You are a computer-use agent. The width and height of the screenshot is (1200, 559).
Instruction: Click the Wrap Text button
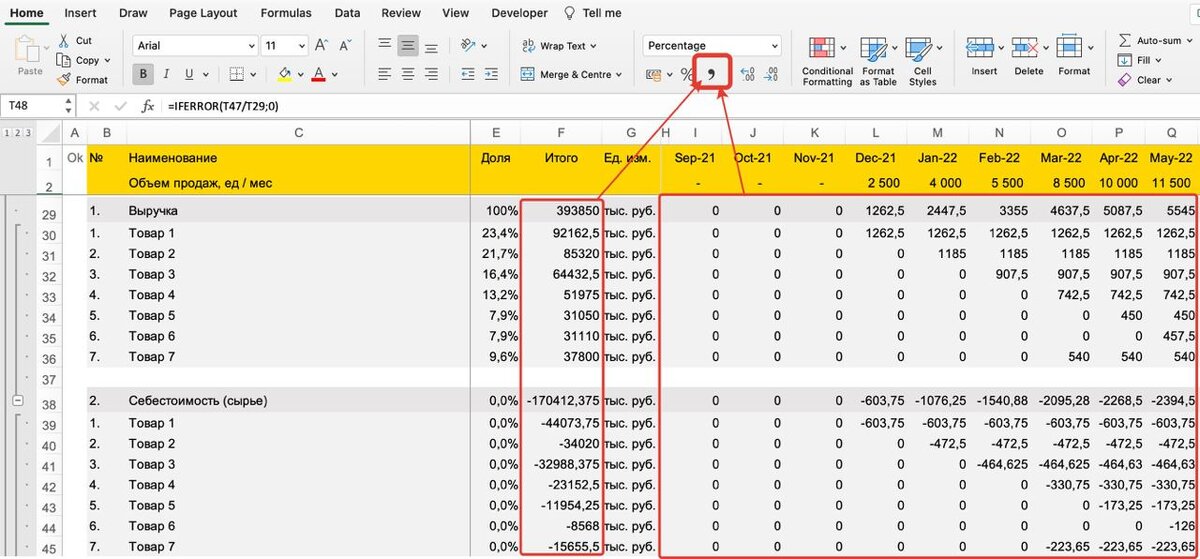558,46
